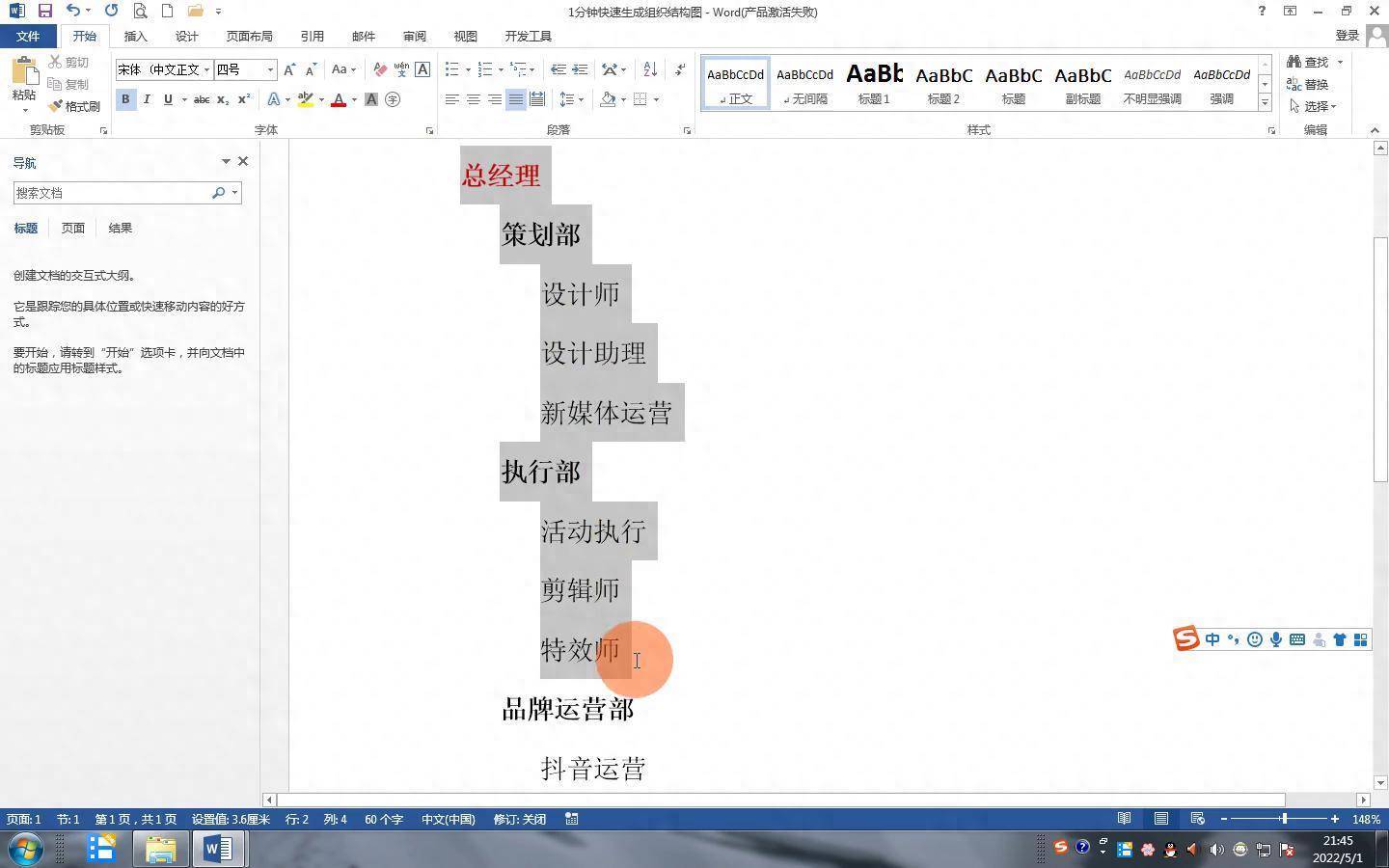Apply the subscript formatting icon
The image size is (1389, 868).
pos(223,99)
